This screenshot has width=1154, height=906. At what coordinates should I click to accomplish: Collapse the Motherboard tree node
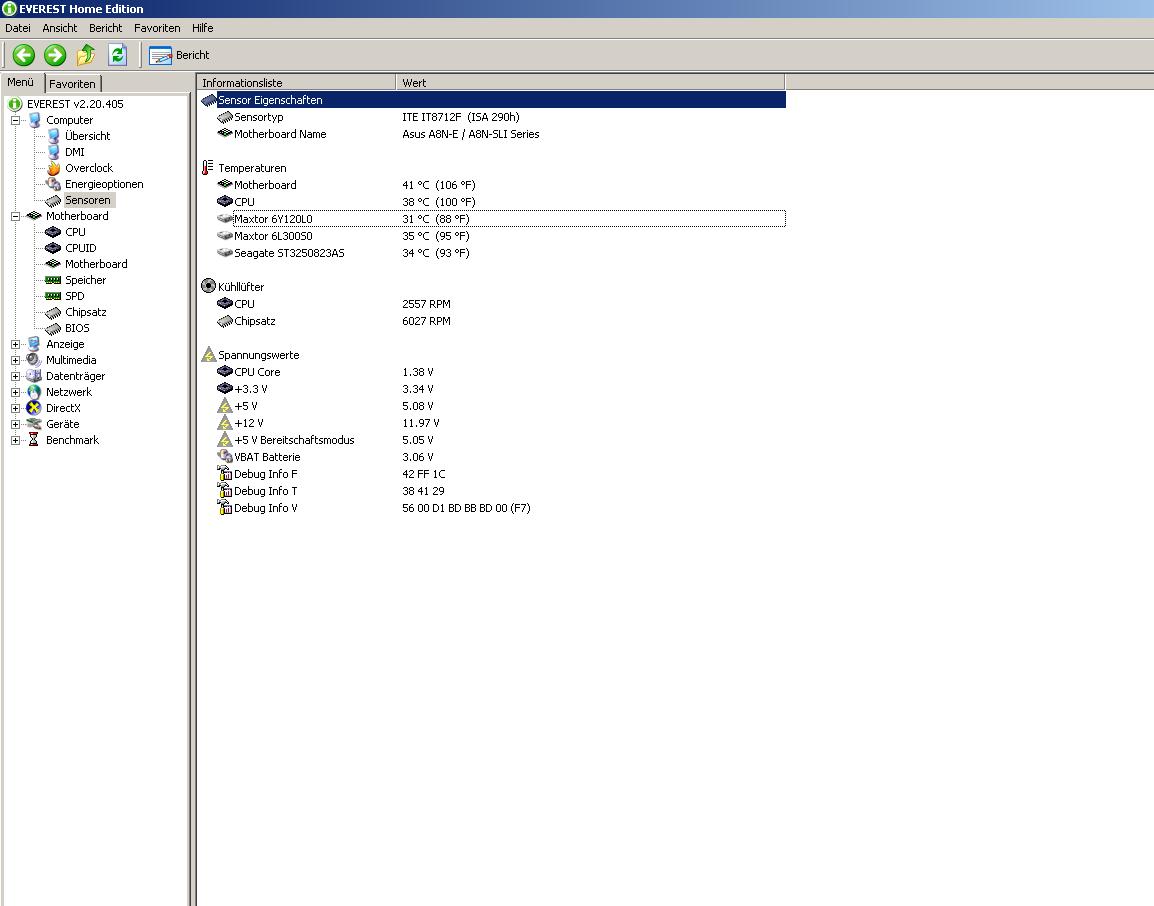click(15, 216)
